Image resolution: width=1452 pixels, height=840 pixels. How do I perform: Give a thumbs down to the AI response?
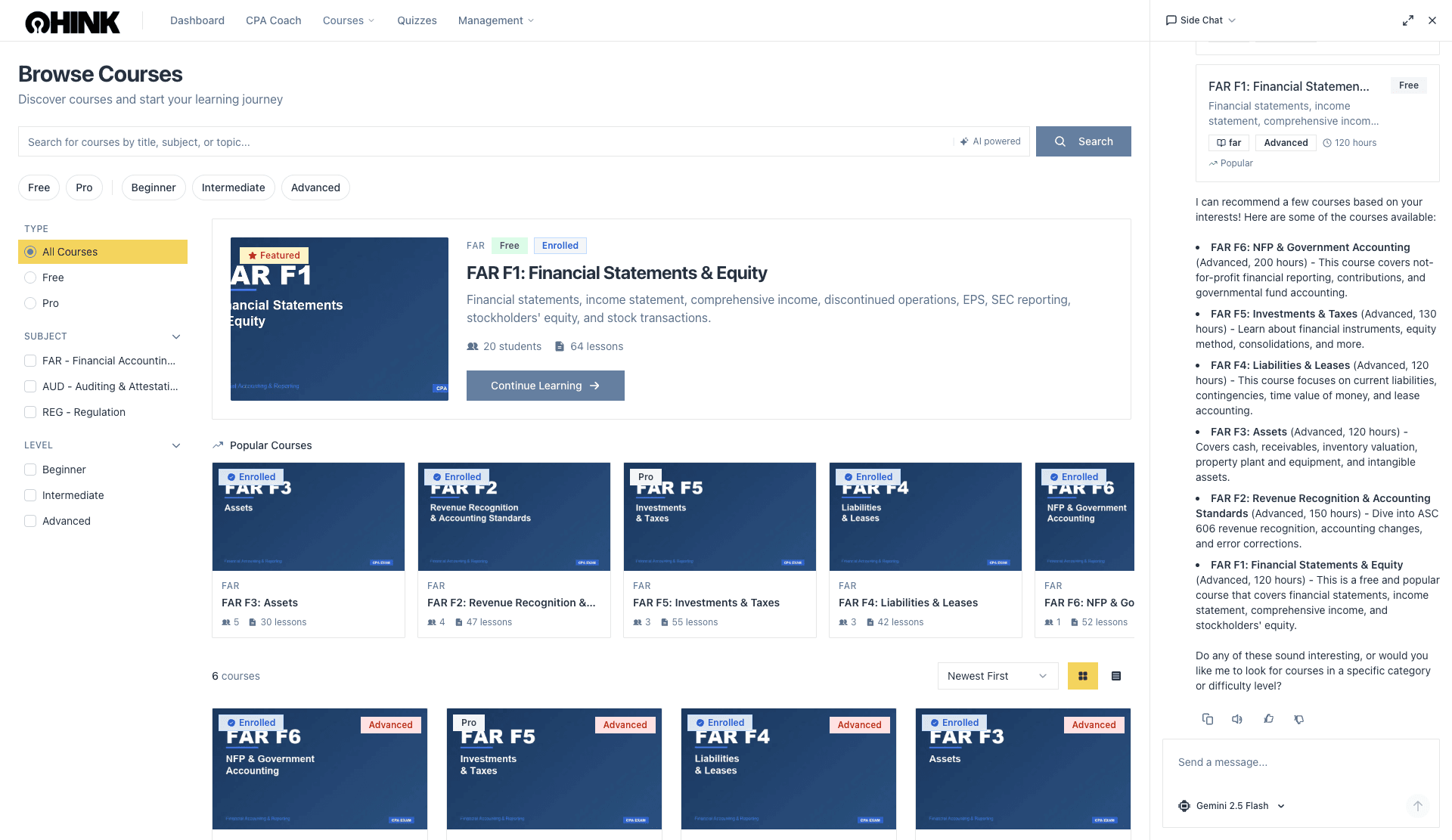click(x=1299, y=719)
